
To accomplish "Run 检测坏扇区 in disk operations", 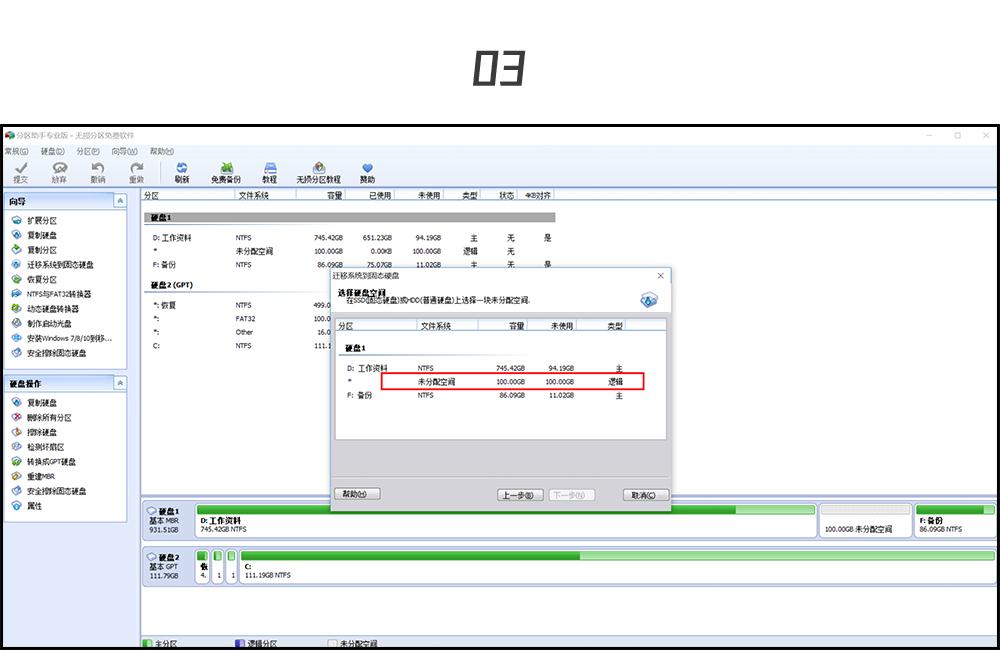I will 38,447.
